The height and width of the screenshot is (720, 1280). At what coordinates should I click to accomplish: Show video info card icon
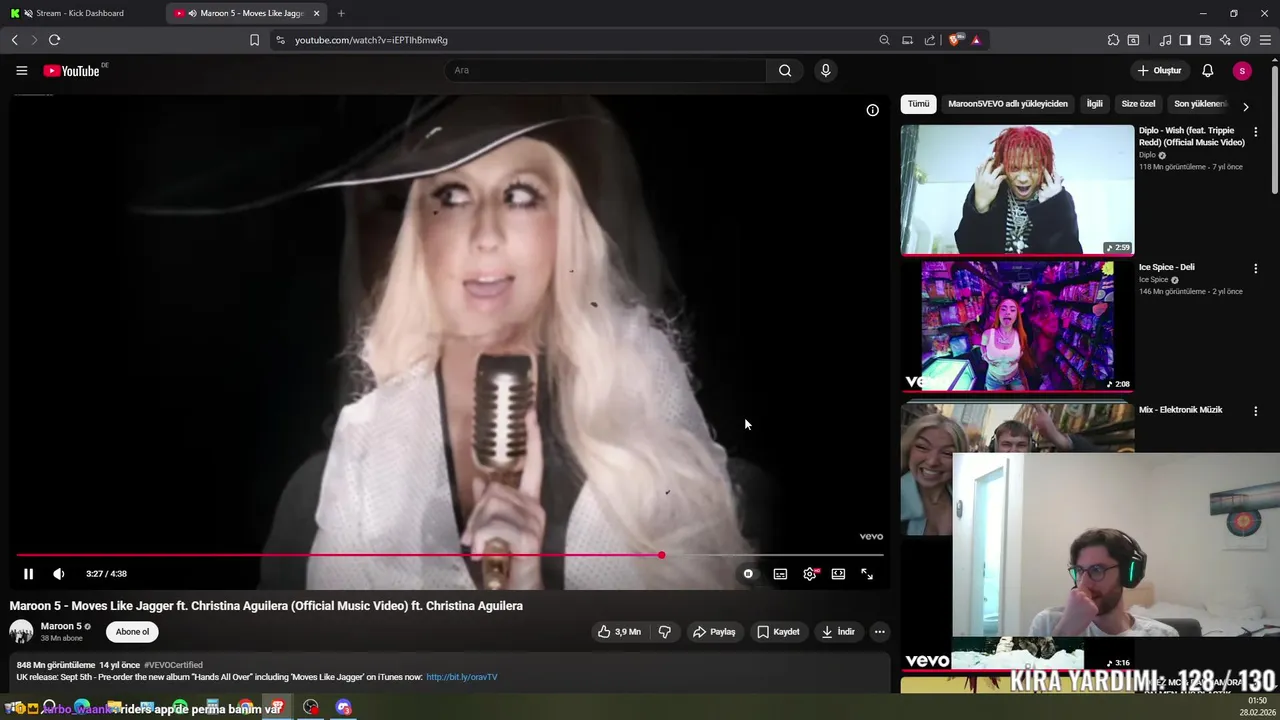(x=872, y=110)
